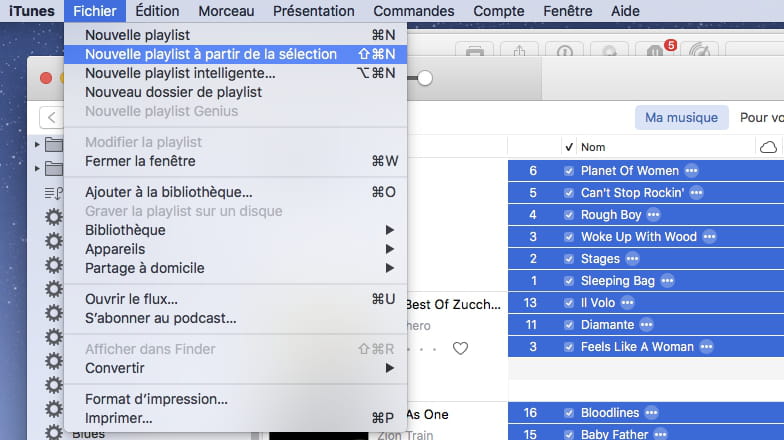Click the cloud status column header

[x=768, y=147]
